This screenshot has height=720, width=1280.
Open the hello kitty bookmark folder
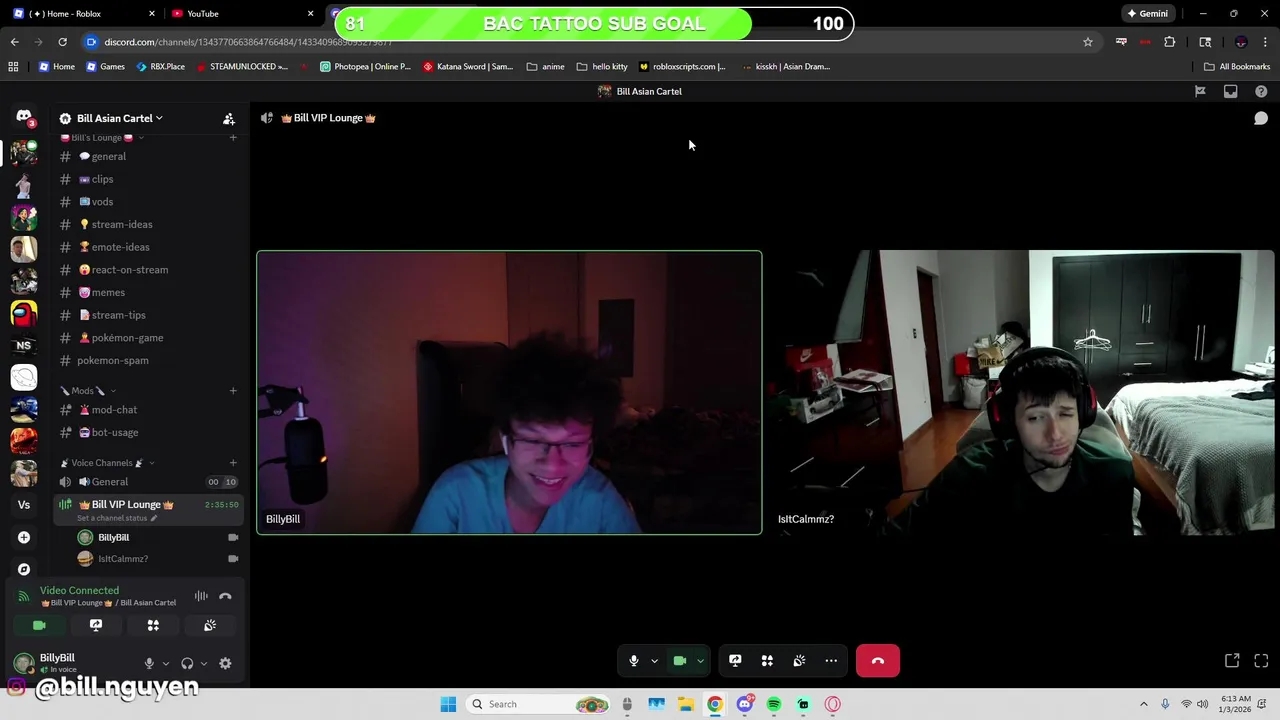[602, 67]
